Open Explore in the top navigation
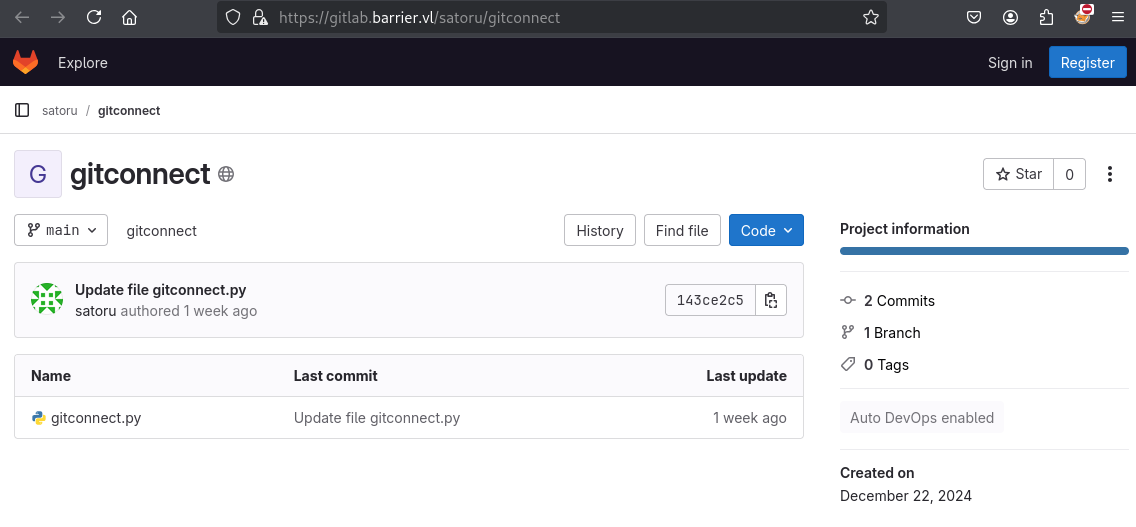 (x=83, y=62)
